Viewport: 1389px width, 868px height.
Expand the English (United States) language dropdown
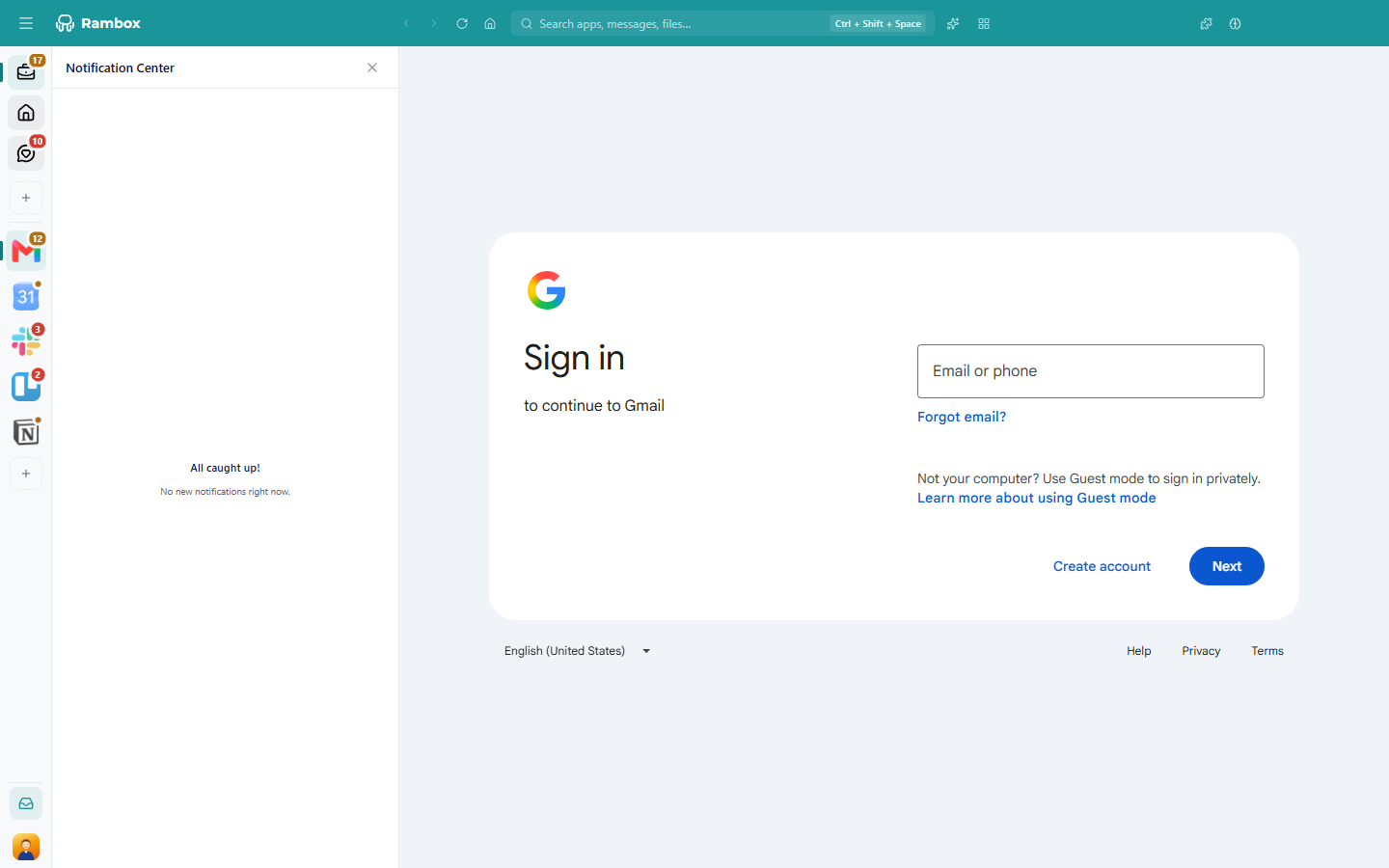tap(578, 651)
